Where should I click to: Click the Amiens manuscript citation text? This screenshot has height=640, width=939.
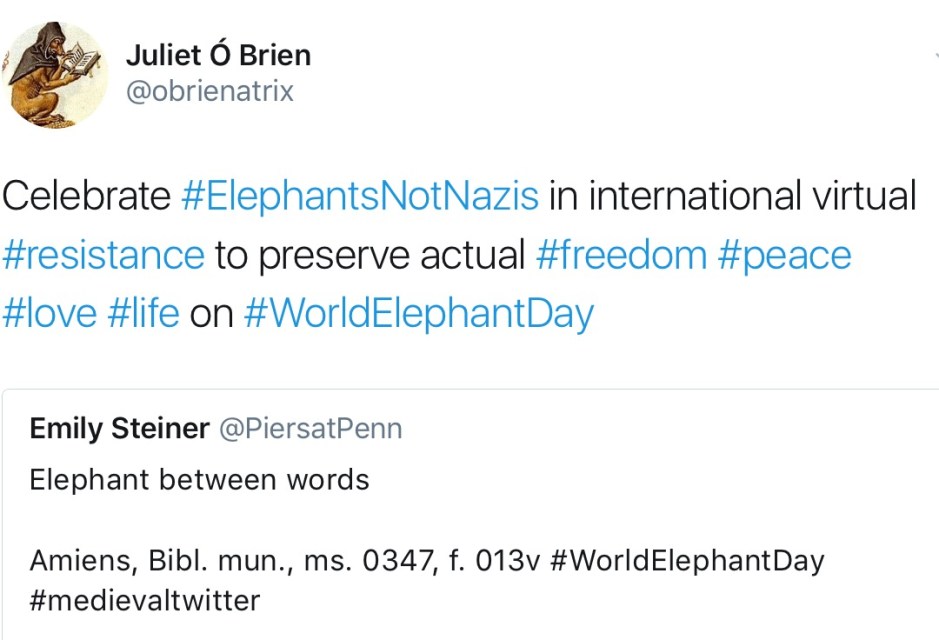click(285, 560)
